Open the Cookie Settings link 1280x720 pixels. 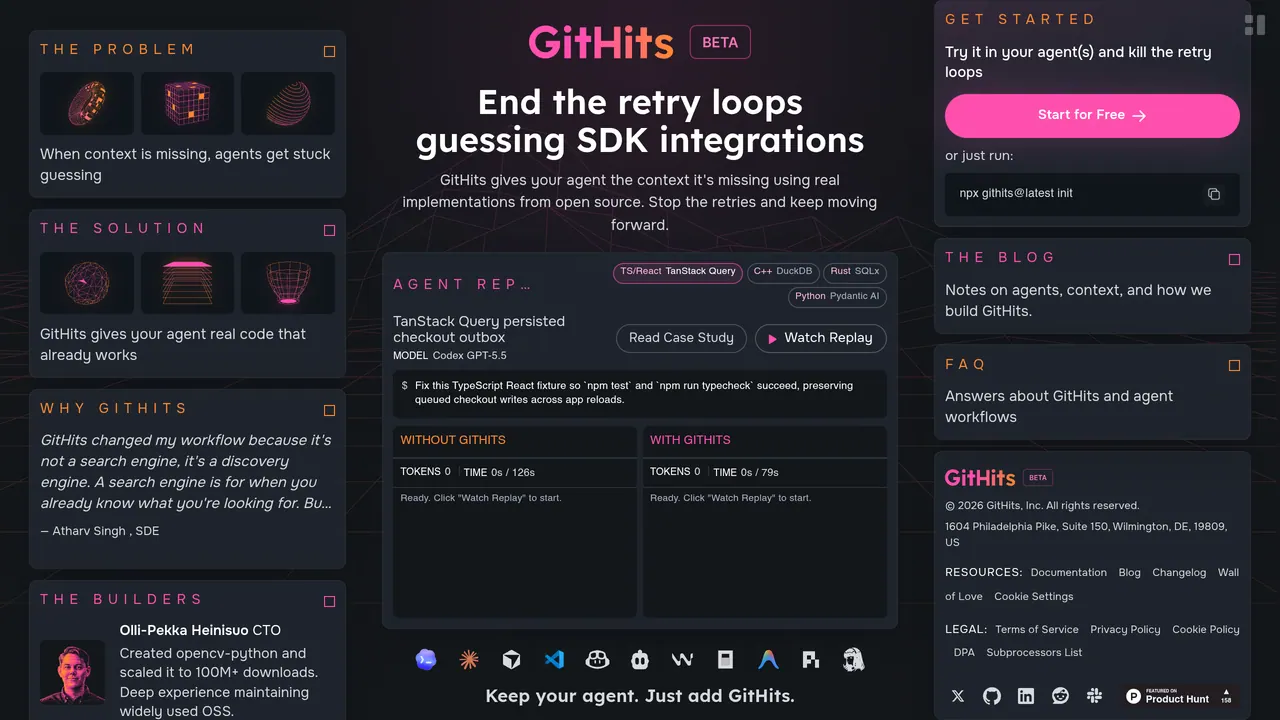(x=1034, y=597)
